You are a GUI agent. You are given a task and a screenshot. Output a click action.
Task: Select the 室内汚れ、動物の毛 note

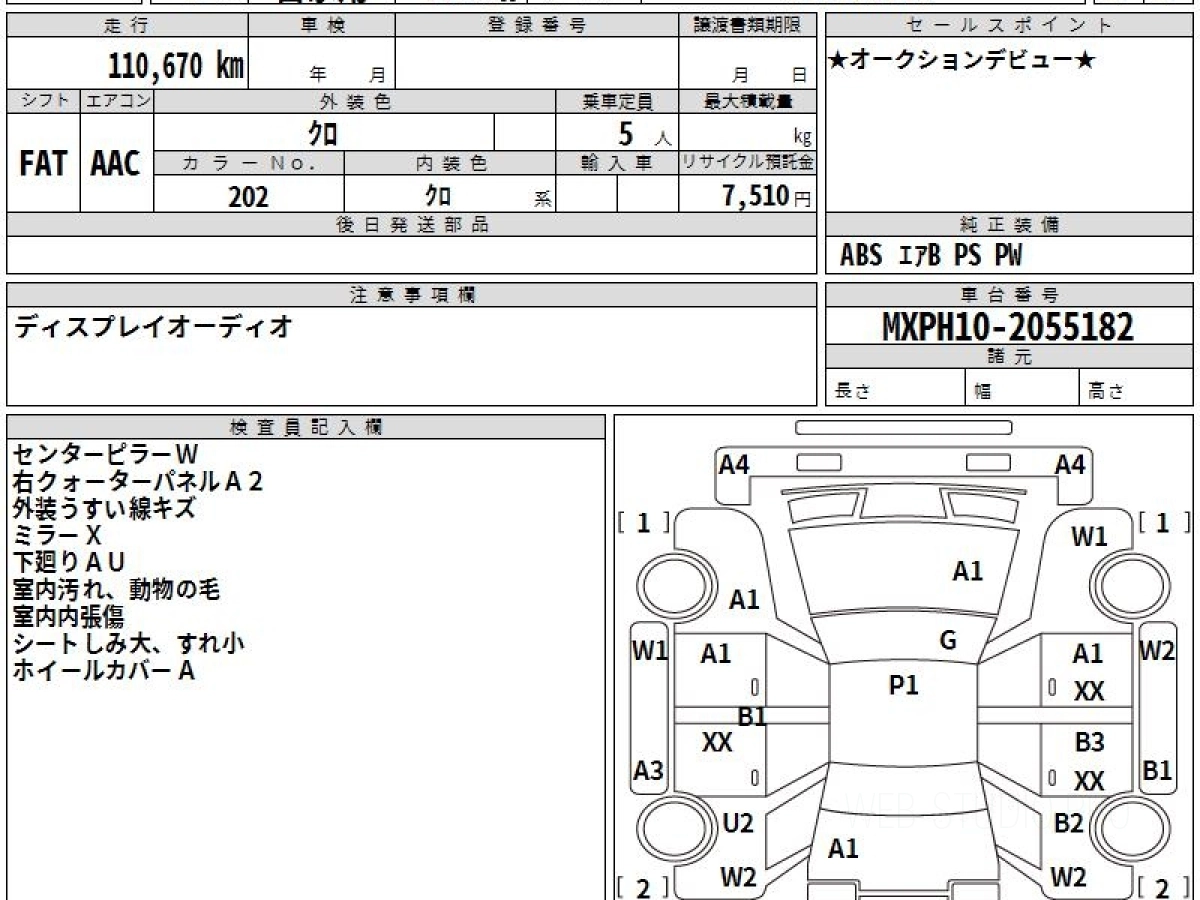click(116, 590)
